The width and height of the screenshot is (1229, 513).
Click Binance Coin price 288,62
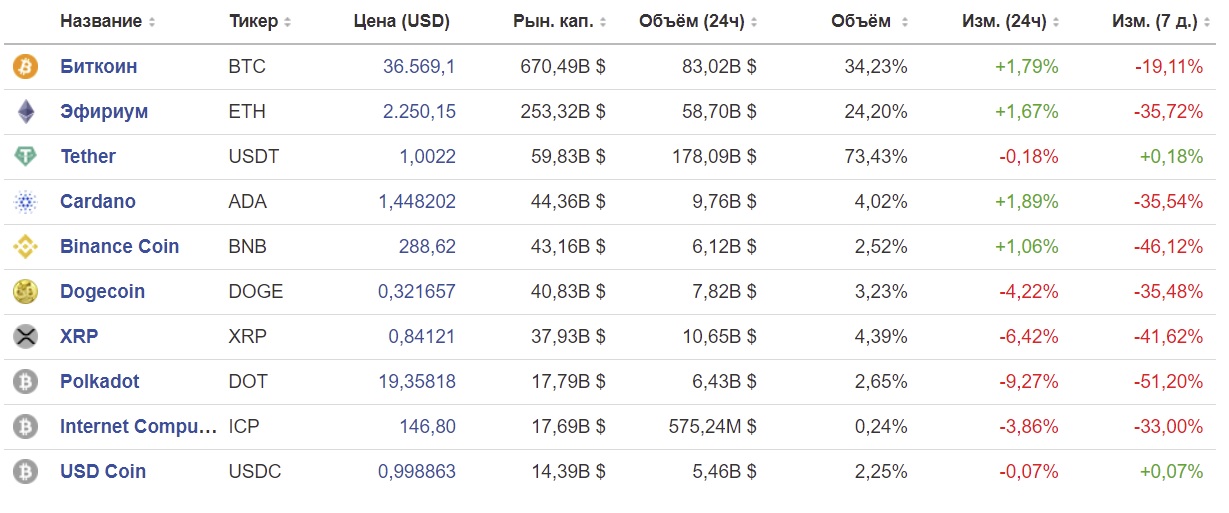point(428,247)
